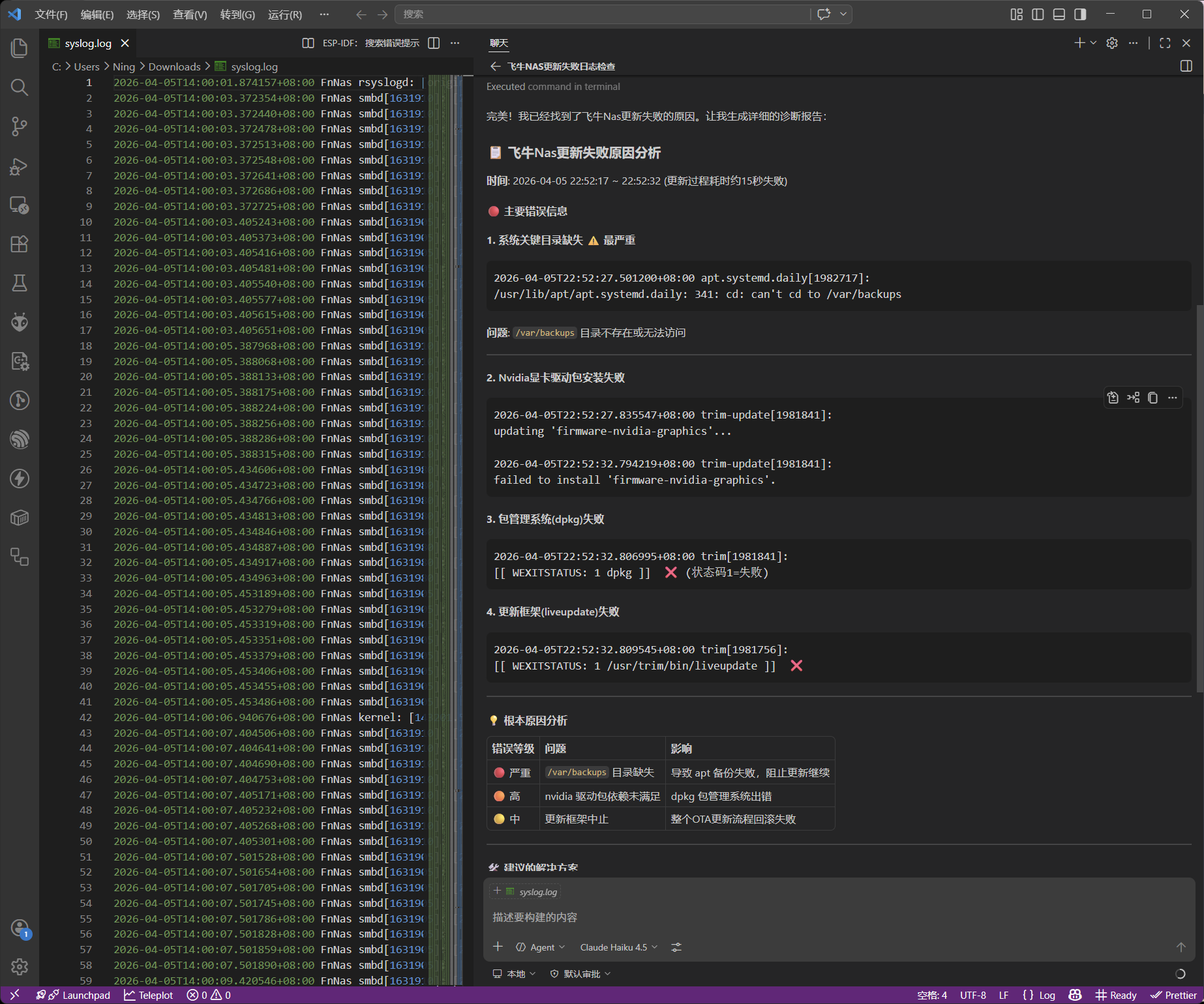Copy the Nvidia log code block
Image resolution: width=1204 pixels, height=1004 pixels.
coord(1152,398)
